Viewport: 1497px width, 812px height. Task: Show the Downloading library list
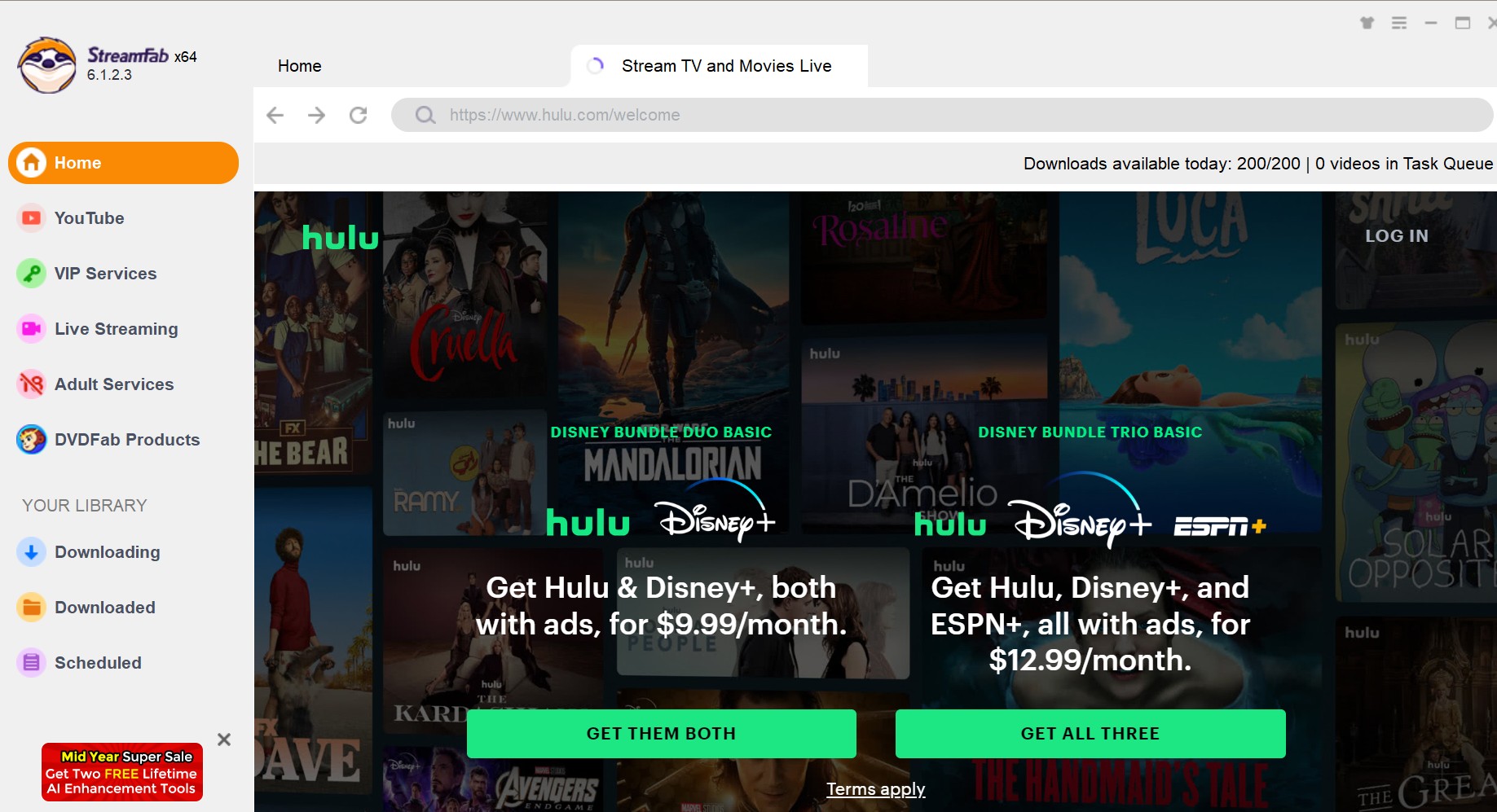click(x=123, y=552)
